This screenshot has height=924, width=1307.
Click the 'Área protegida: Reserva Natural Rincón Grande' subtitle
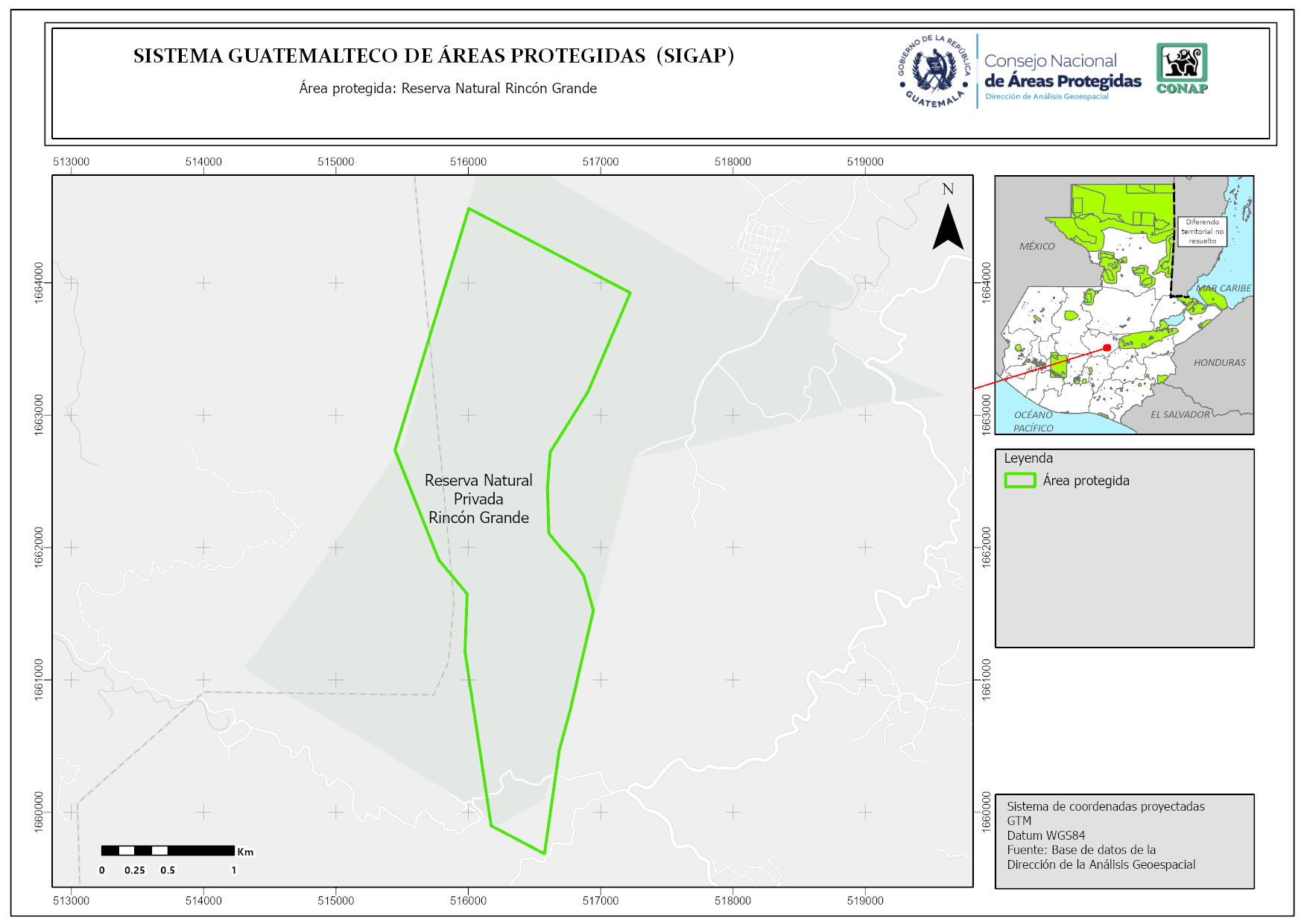(448, 88)
